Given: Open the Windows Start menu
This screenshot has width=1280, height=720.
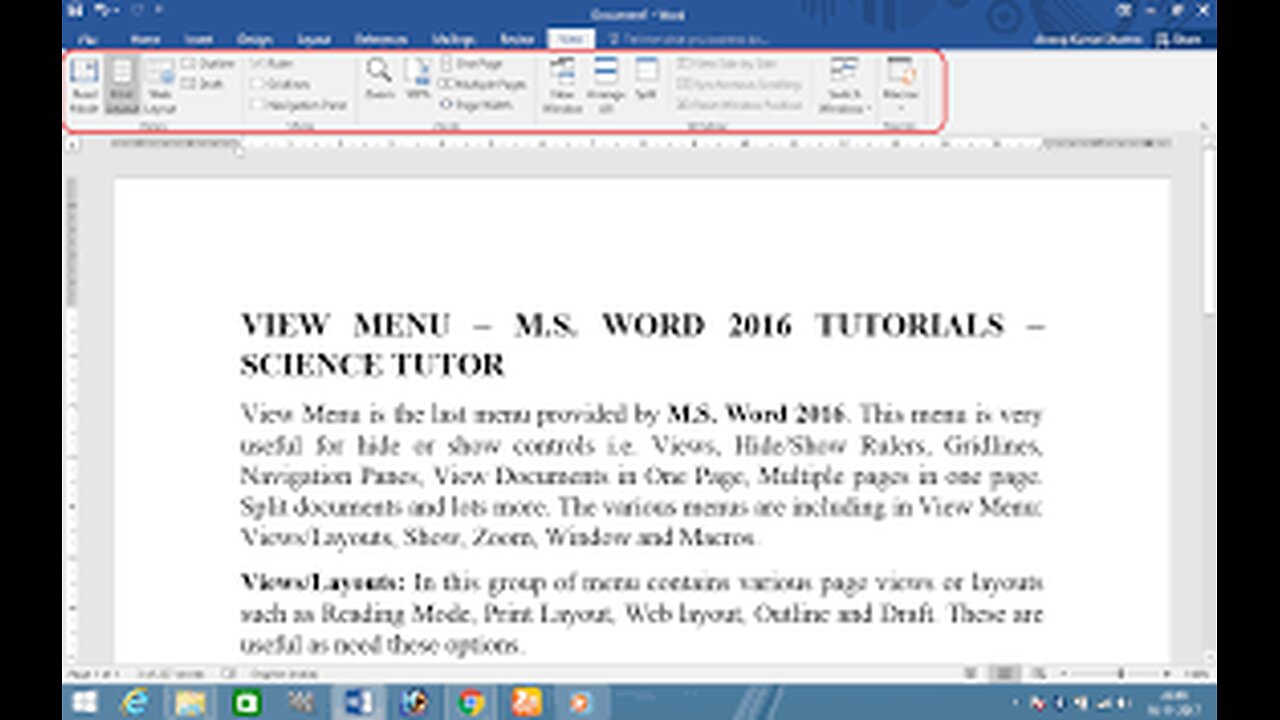Looking at the screenshot, I should (84, 702).
